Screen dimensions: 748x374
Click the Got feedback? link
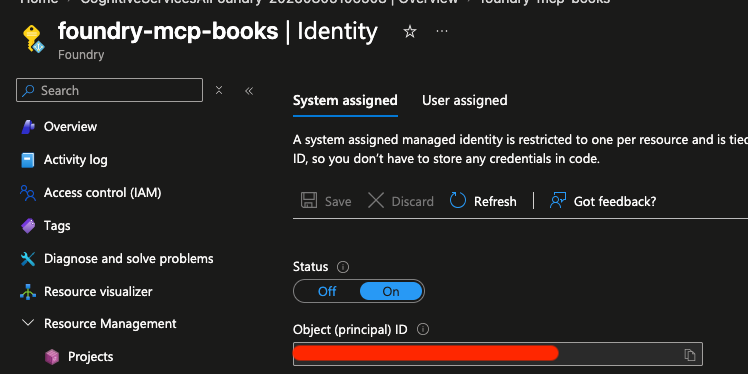click(615, 202)
